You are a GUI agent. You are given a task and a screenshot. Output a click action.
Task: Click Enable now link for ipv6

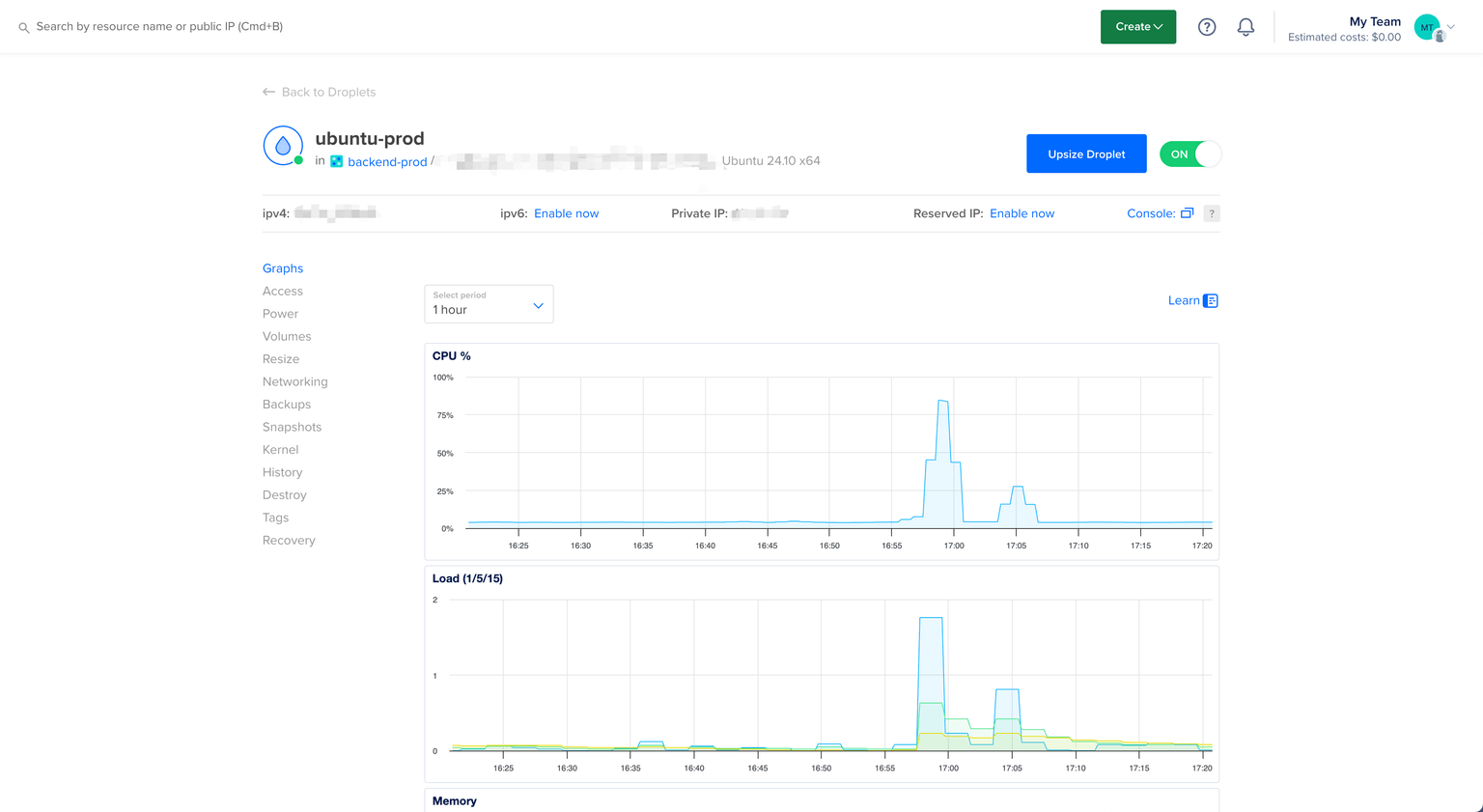coord(566,213)
